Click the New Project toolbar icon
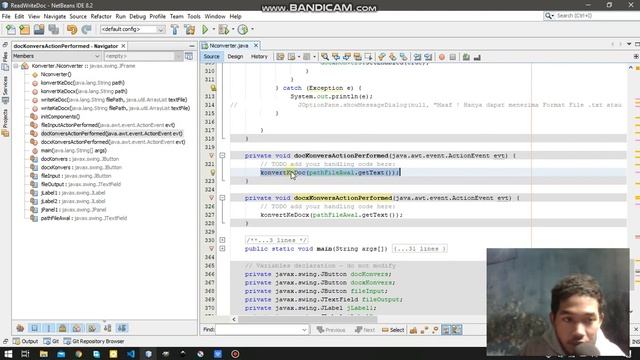 click(x=24, y=29)
